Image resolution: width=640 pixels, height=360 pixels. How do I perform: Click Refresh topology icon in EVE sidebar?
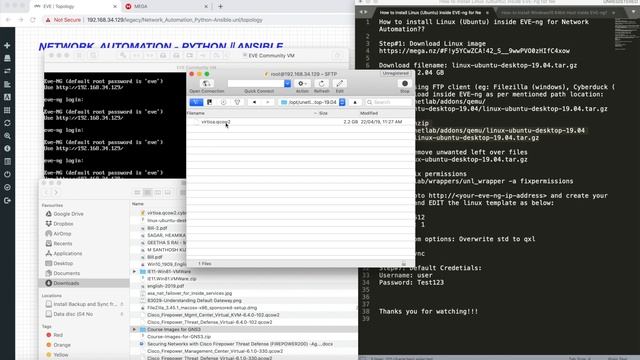click(x=7, y=123)
